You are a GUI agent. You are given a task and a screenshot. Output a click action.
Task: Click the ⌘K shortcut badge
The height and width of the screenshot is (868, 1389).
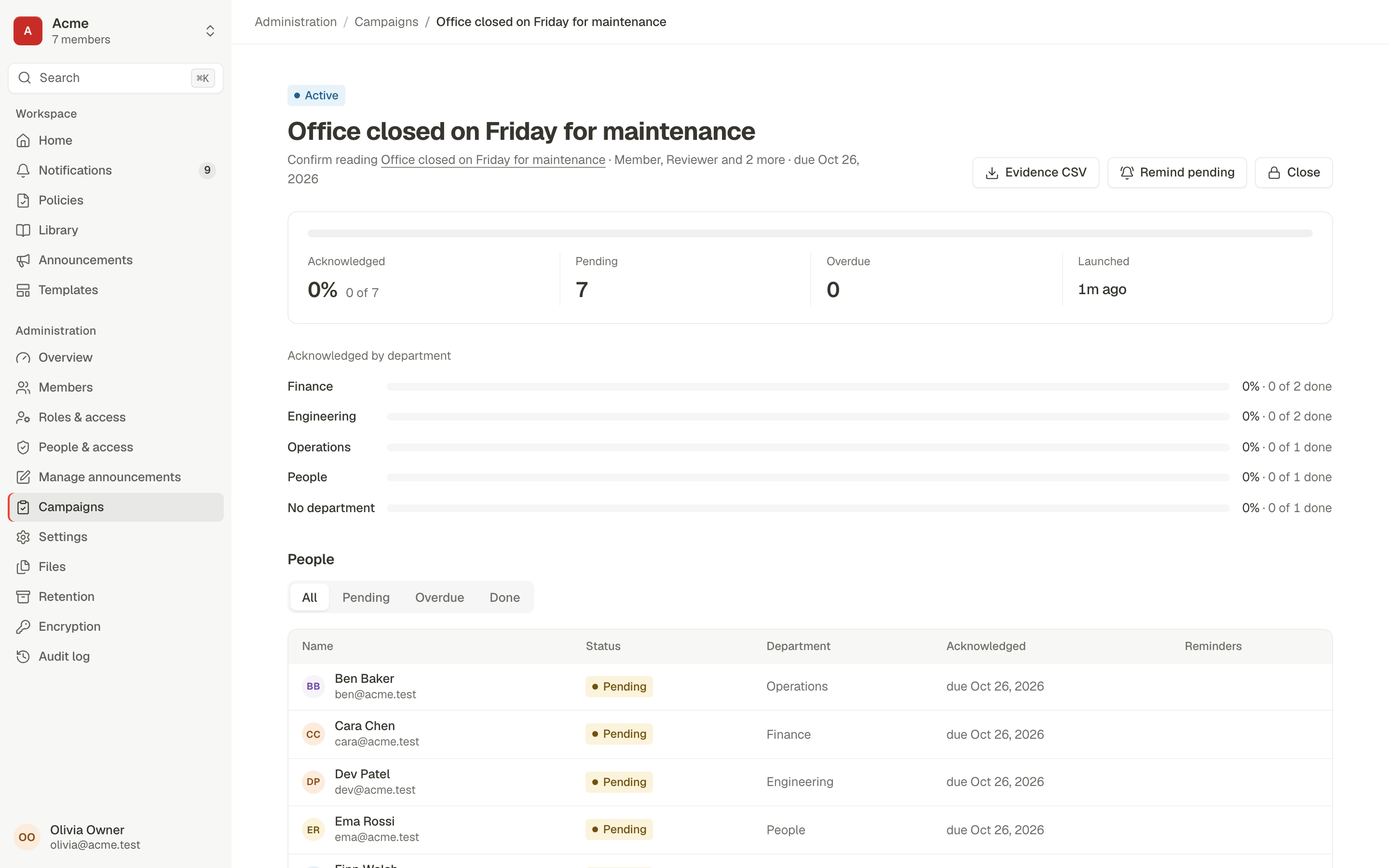click(x=203, y=78)
